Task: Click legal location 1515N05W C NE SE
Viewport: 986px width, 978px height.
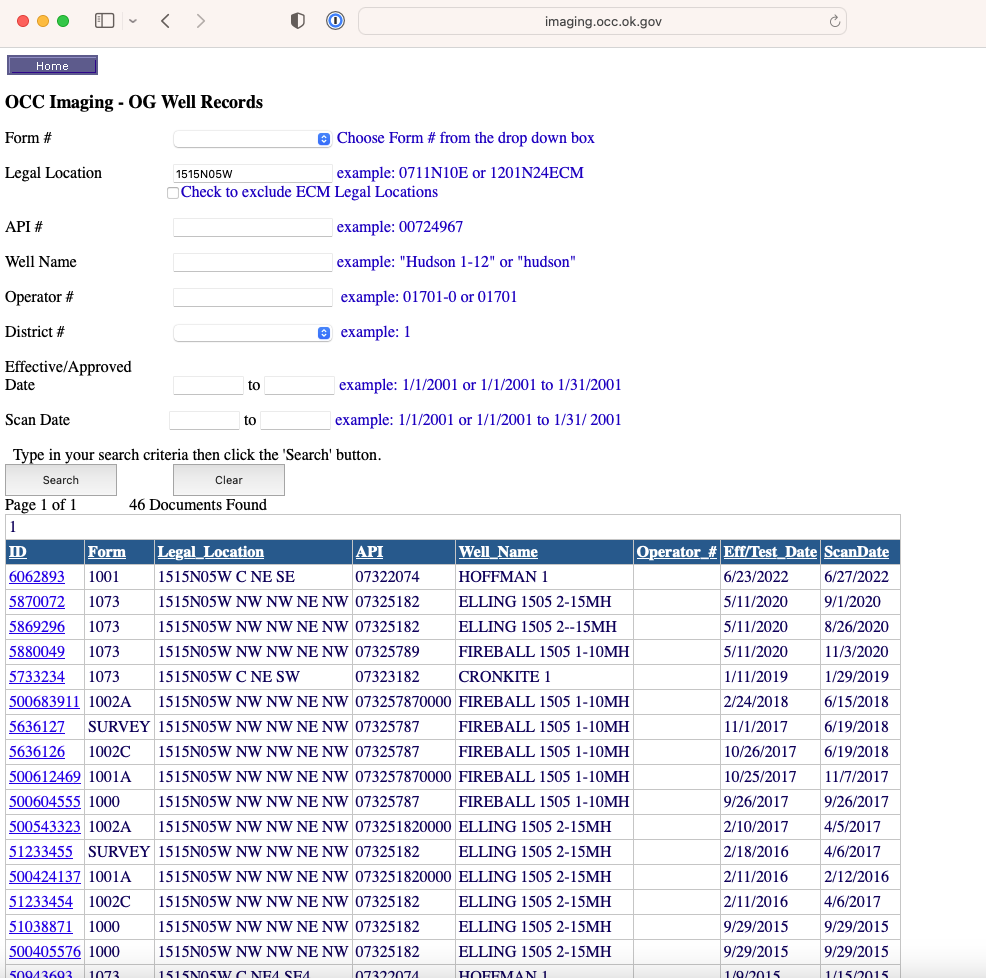Action: point(226,577)
